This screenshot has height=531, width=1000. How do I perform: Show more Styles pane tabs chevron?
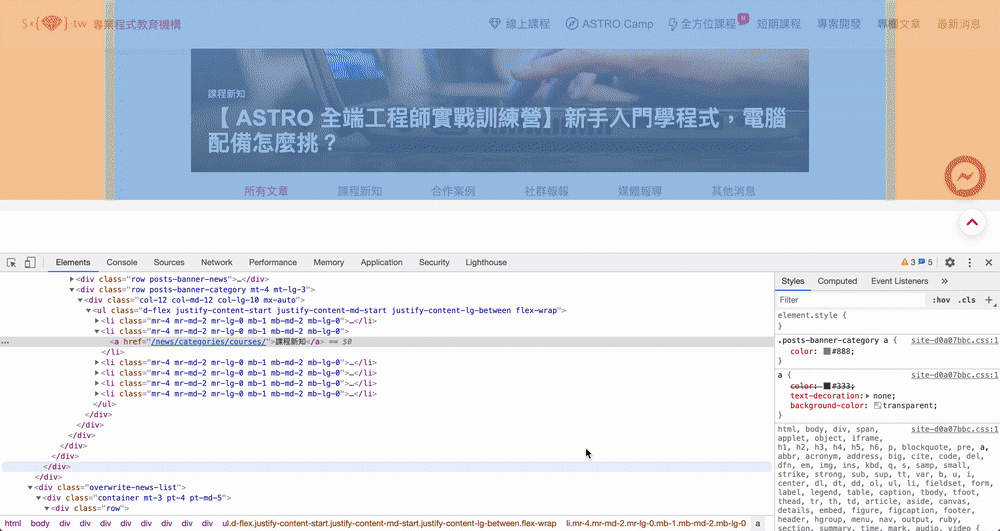945,281
